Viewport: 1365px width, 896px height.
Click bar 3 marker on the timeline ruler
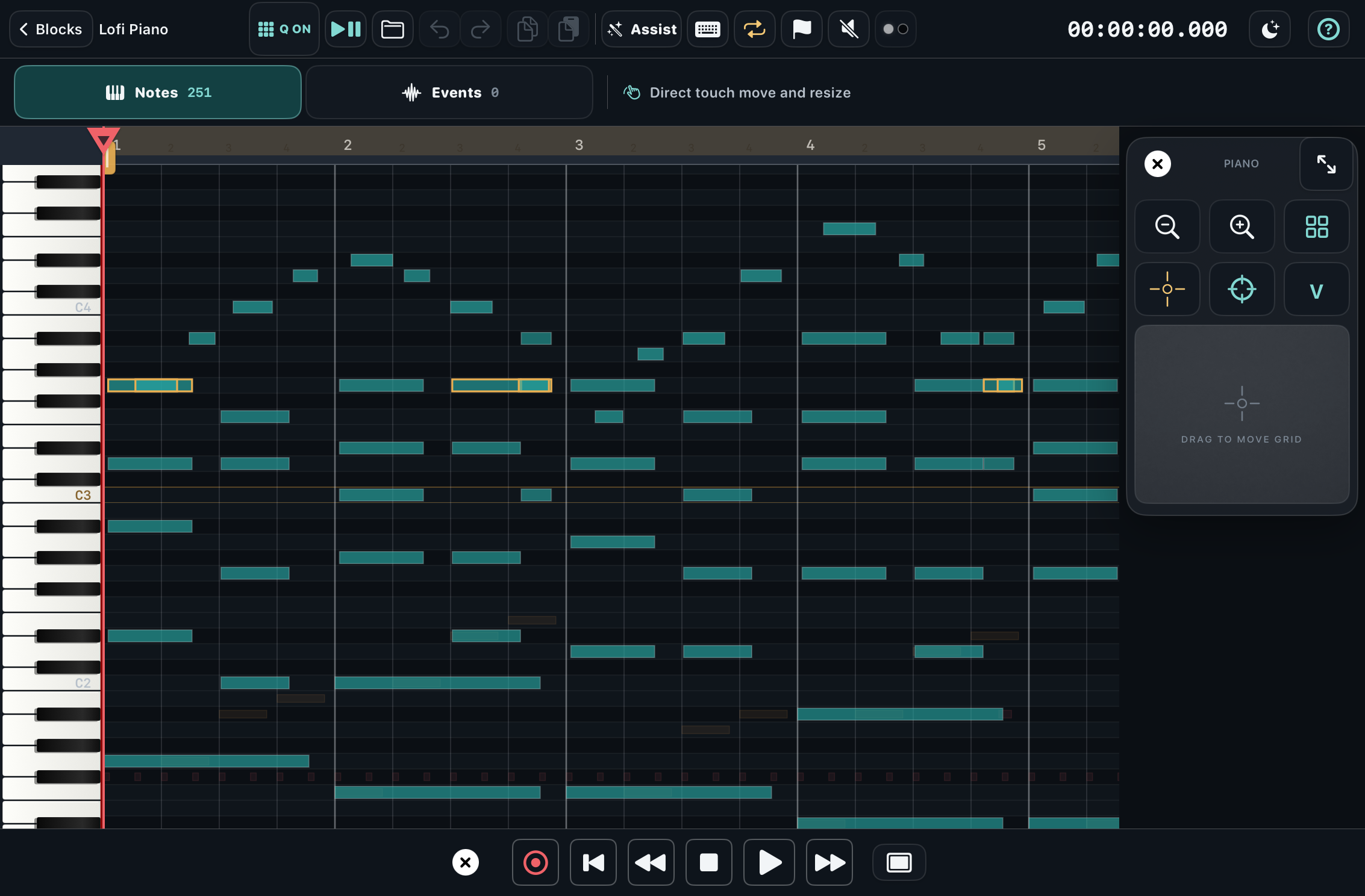click(x=579, y=145)
